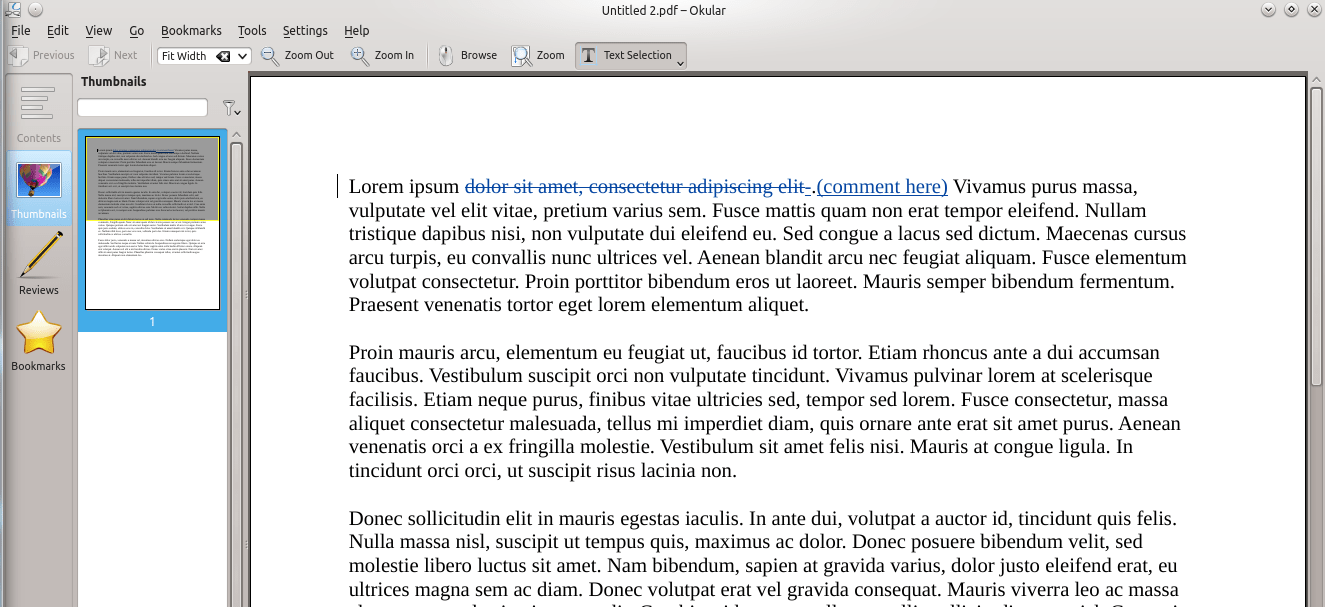This screenshot has height=607, width=1325.
Task: Open the Tools menu
Action: 252,31
